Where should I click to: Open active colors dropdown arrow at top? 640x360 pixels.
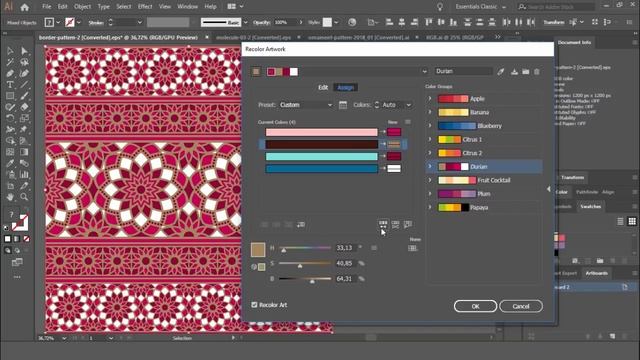pyautogui.click(x=424, y=71)
